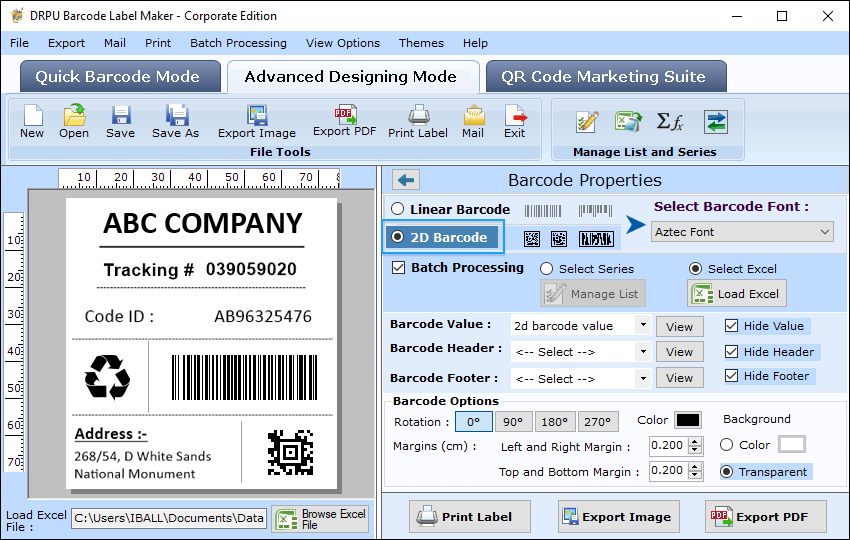Open the File menu
This screenshot has width=850, height=540.
click(x=20, y=43)
